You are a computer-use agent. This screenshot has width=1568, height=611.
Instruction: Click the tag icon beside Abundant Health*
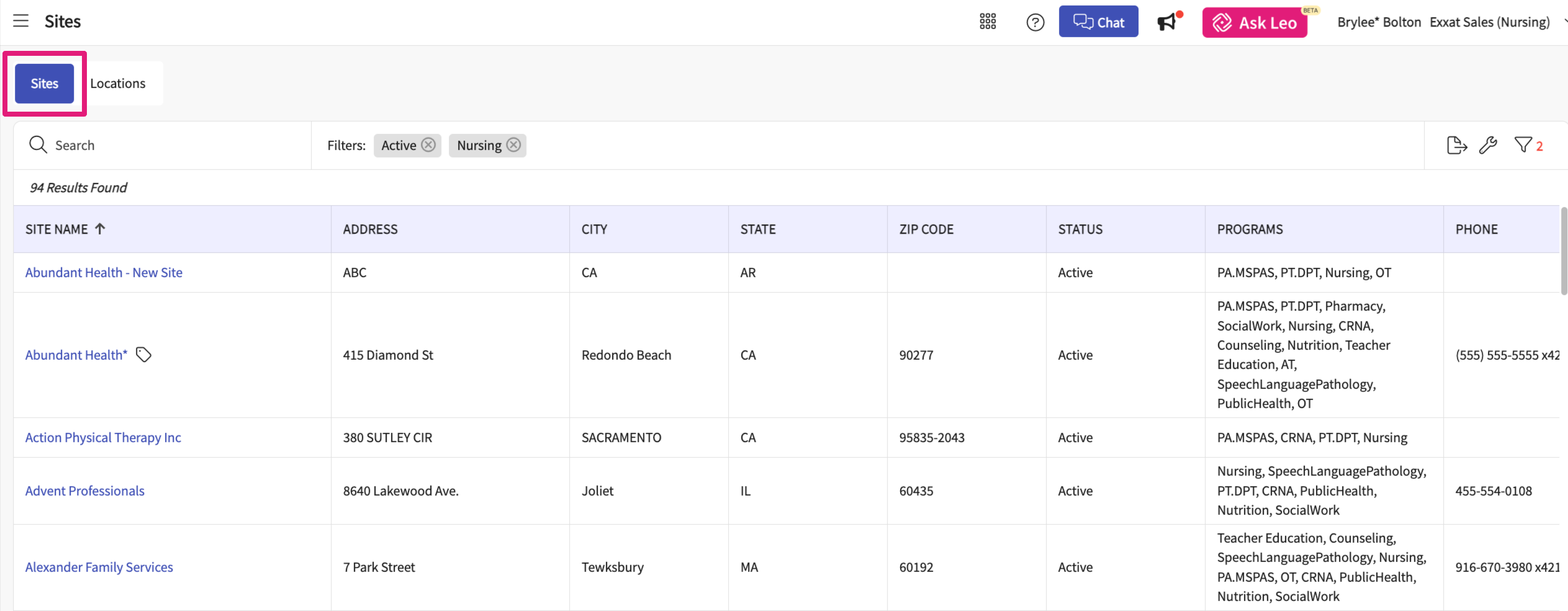(x=143, y=355)
